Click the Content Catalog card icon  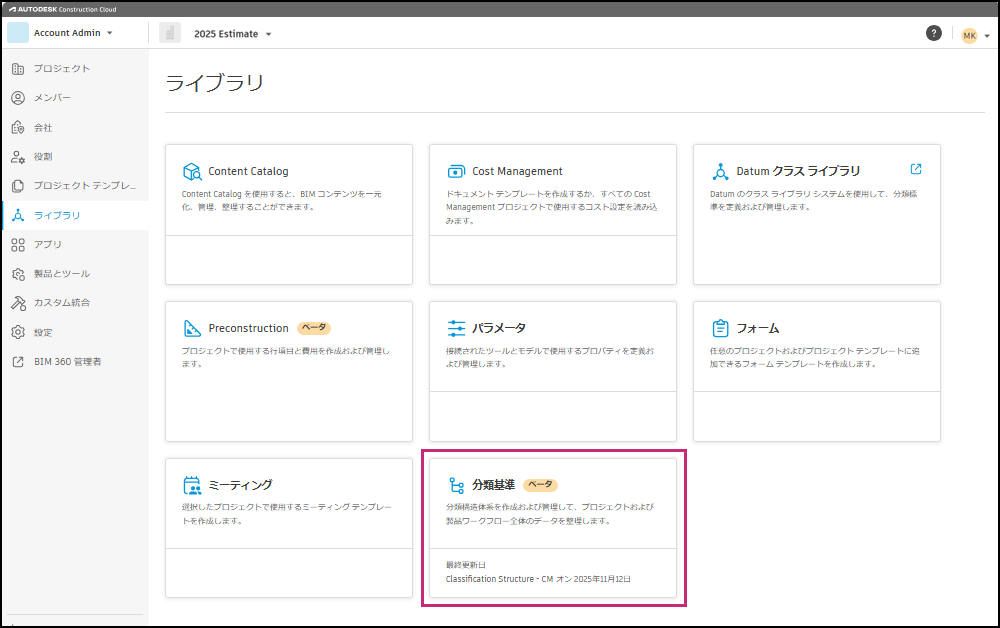[x=192, y=172]
